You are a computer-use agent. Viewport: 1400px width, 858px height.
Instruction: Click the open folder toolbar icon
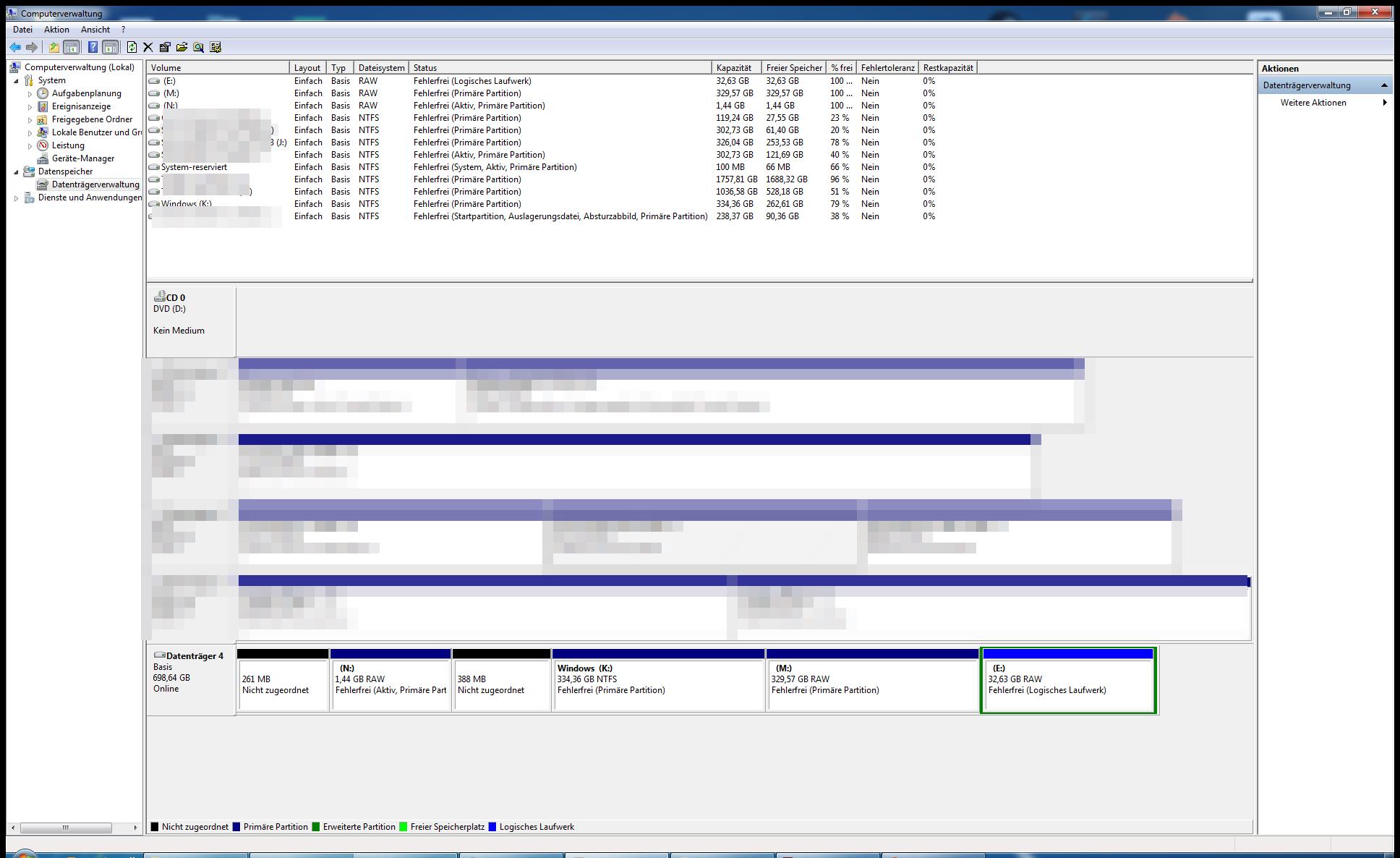182,47
